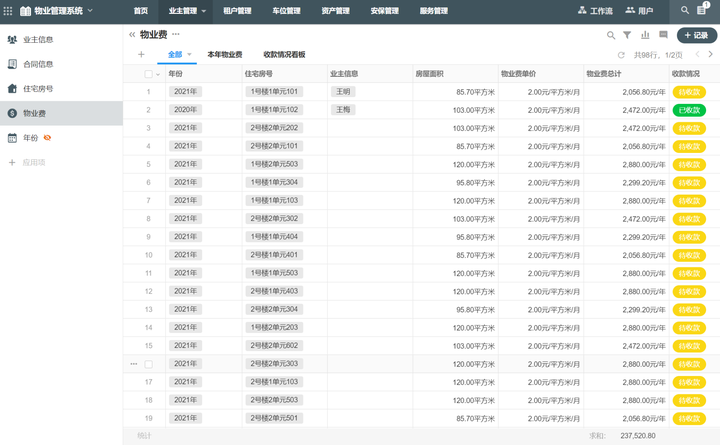Click the + 记录 add record button

tap(697, 35)
